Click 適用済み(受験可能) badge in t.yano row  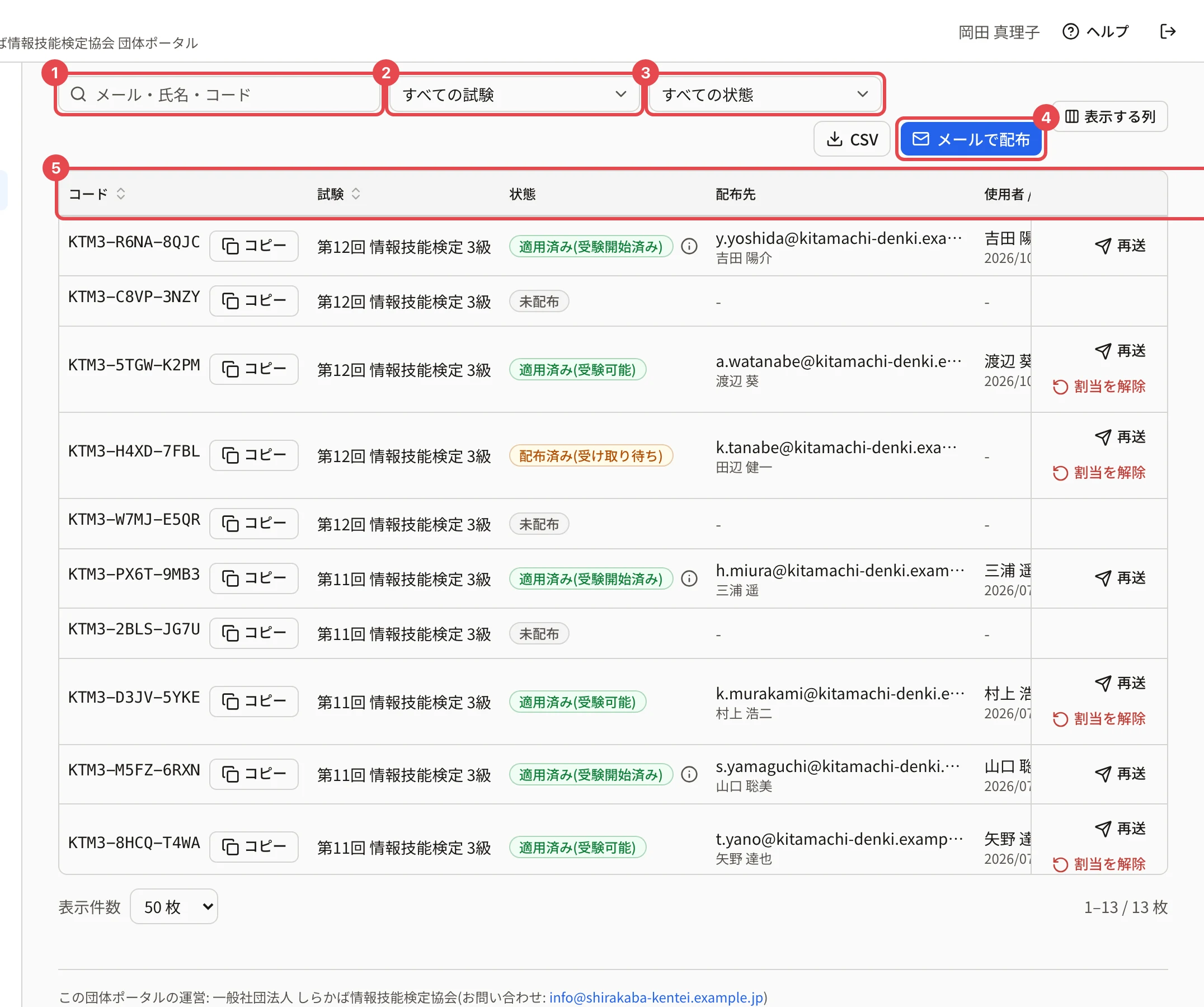(577, 848)
